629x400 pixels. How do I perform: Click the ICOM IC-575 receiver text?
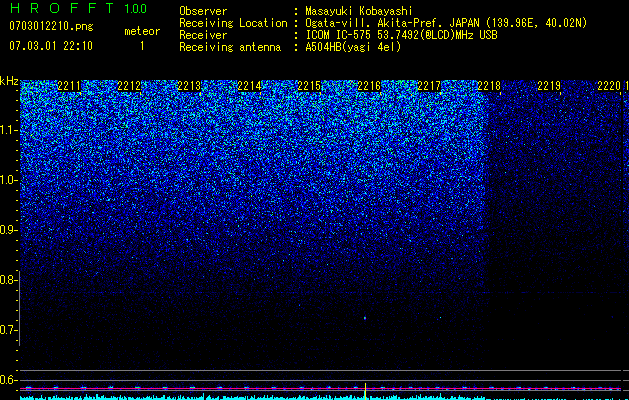click(x=401, y=35)
